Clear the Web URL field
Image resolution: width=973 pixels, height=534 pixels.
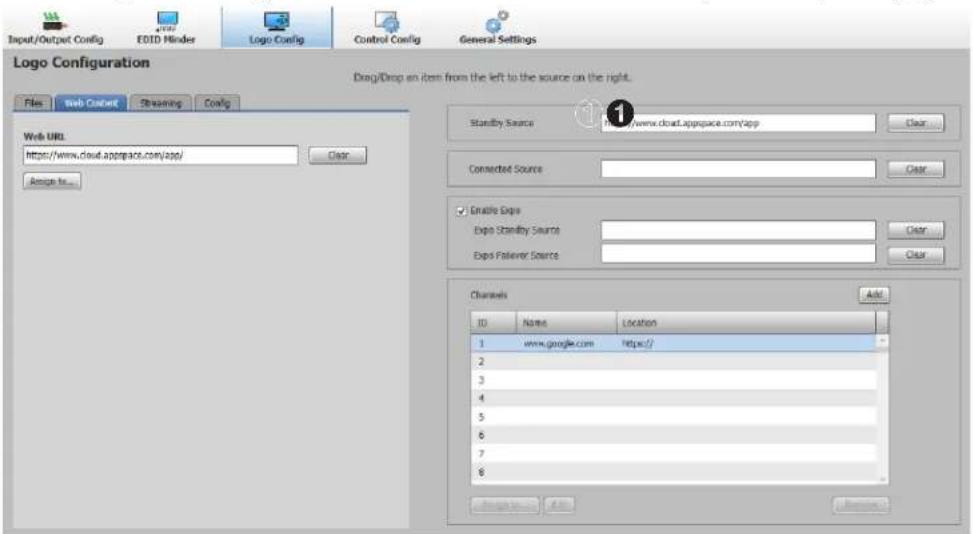338,155
